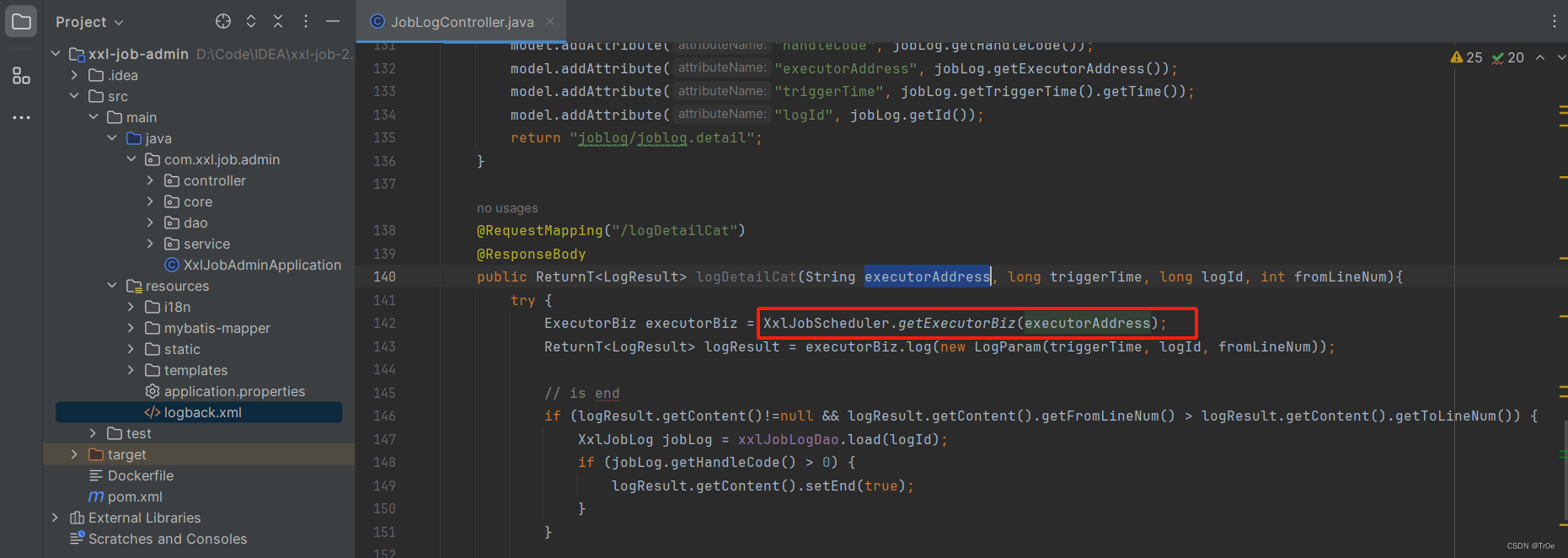Show more tool windows ellipsis

[x=21, y=117]
